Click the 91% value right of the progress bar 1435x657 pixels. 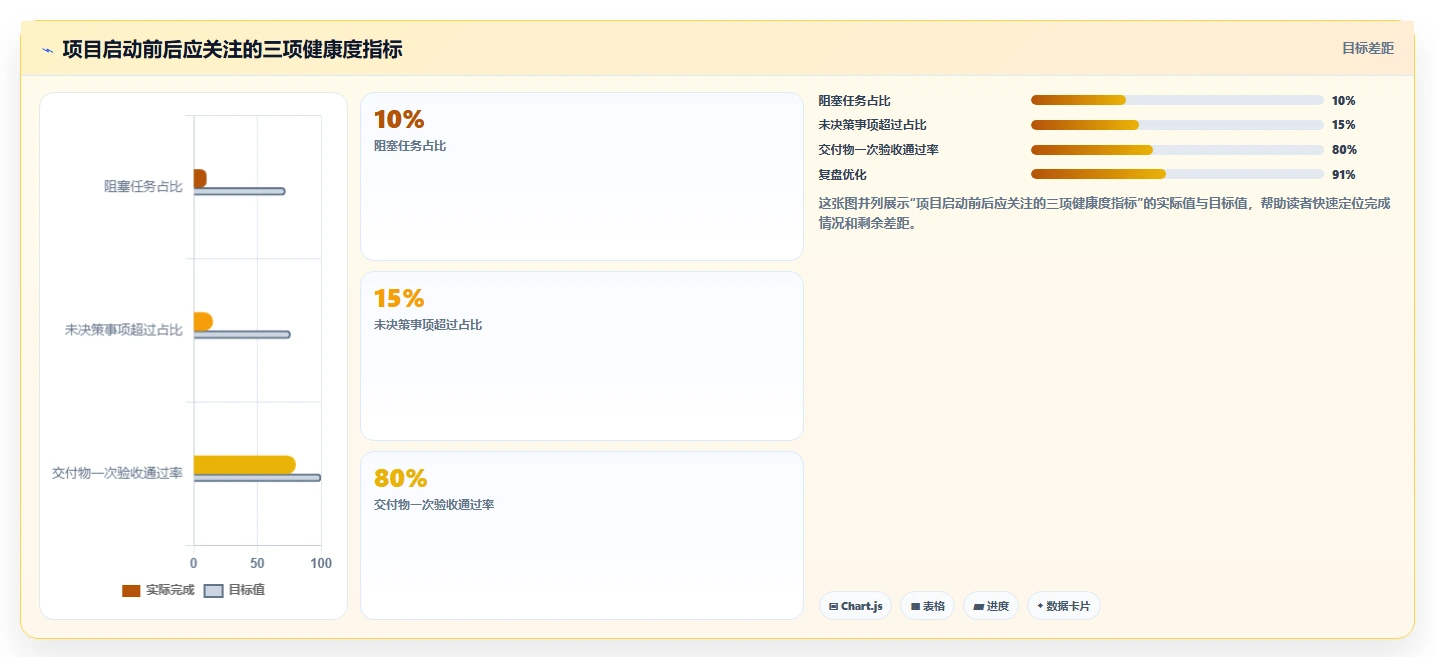click(1344, 175)
